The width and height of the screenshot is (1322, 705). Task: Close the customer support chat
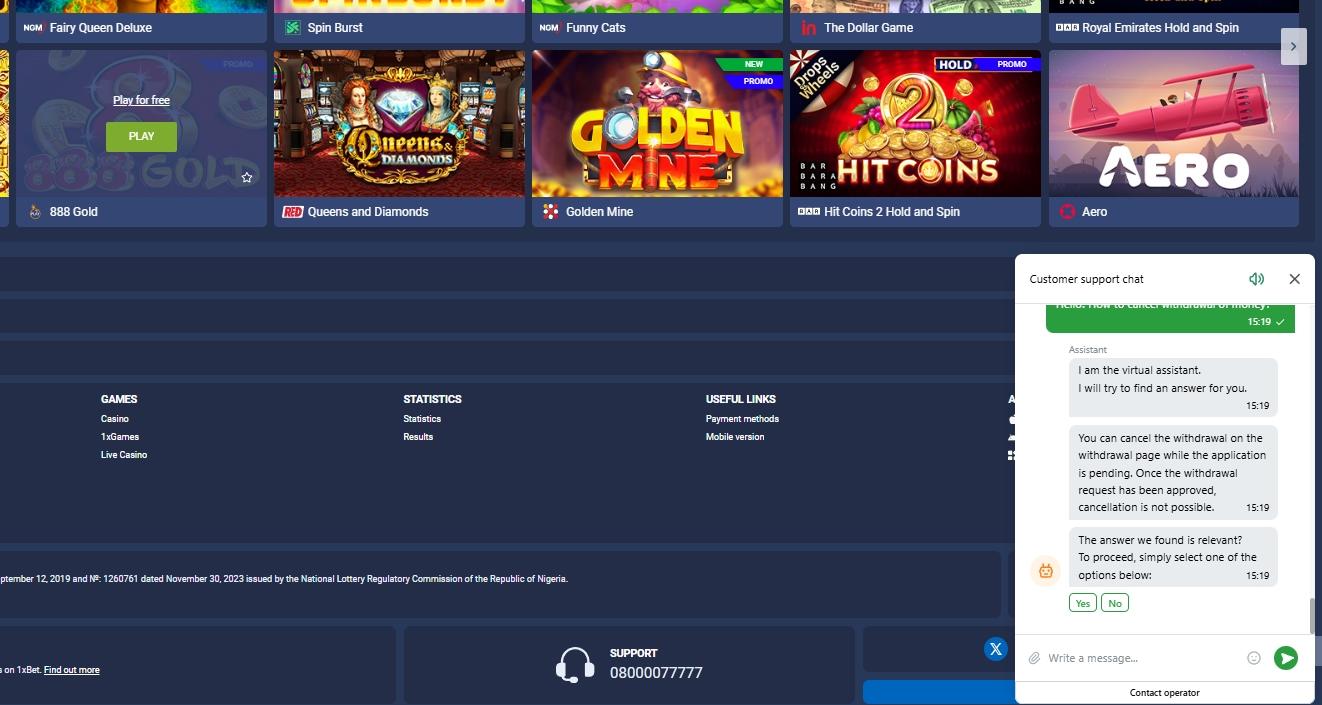tap(1294, 279)
